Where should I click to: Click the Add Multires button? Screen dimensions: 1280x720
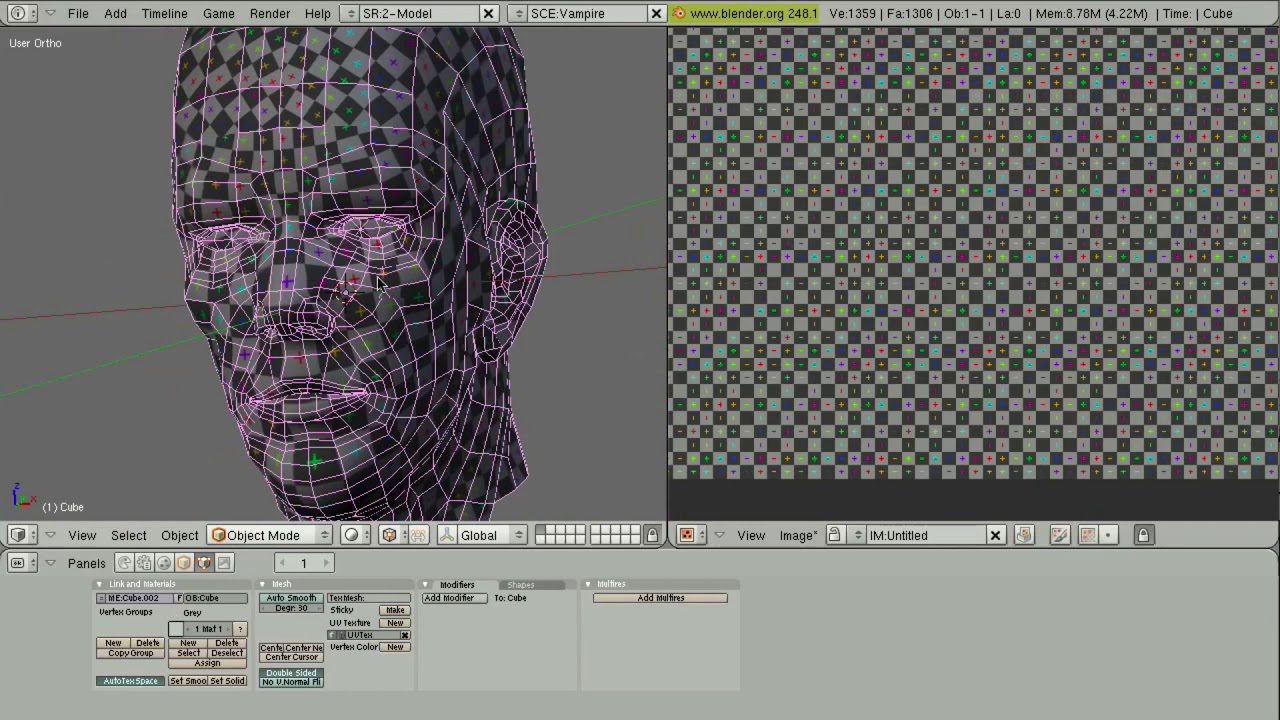660,598
